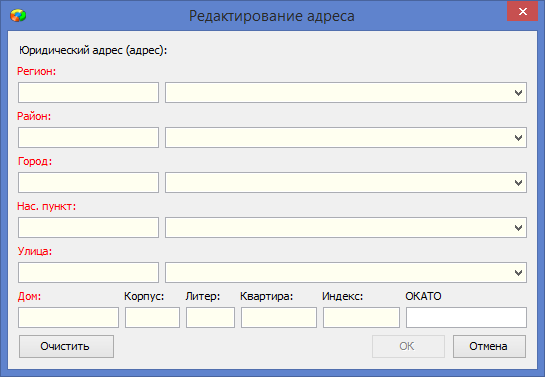Close the Редактирование адреса dialog
Viewport: 545px width, 377px height.
pos(522,11)
